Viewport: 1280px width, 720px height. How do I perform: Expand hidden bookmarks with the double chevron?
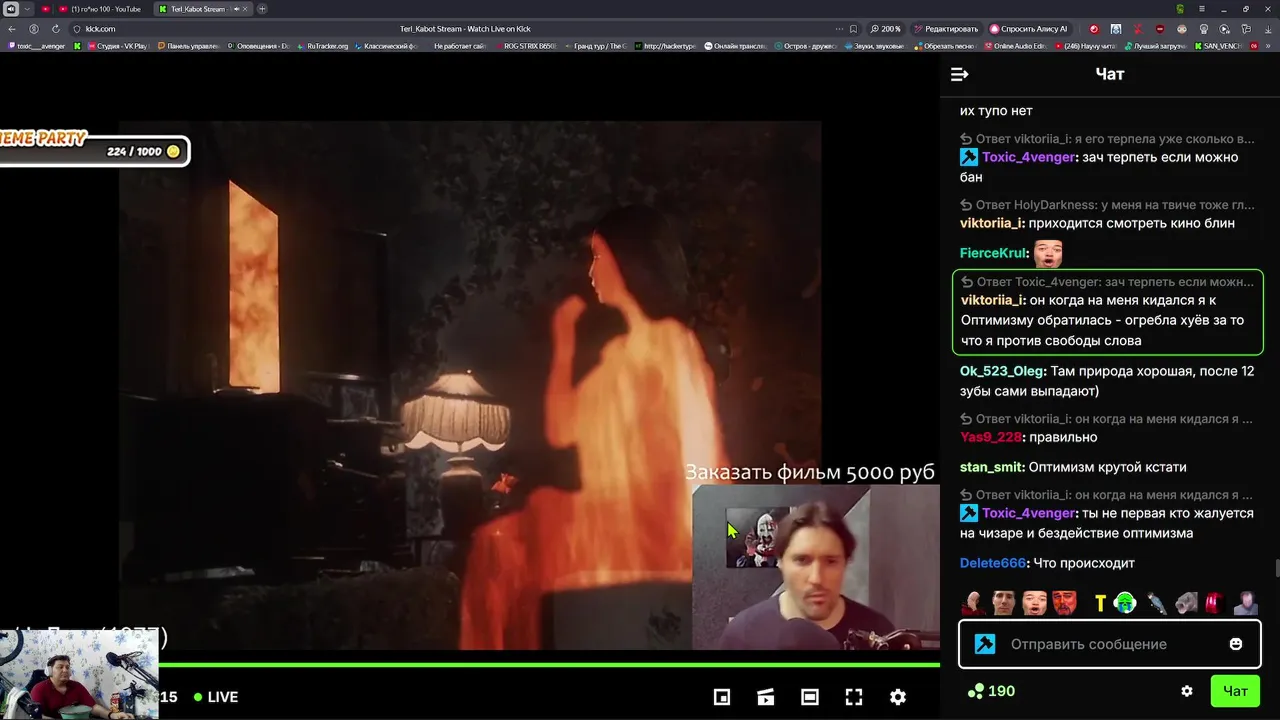1267,46
